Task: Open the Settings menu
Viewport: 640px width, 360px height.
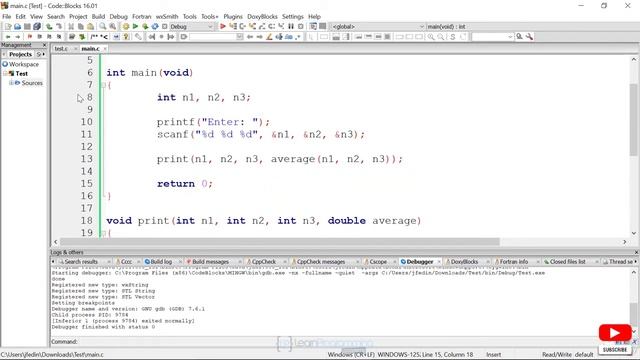Action: (293, 16)
